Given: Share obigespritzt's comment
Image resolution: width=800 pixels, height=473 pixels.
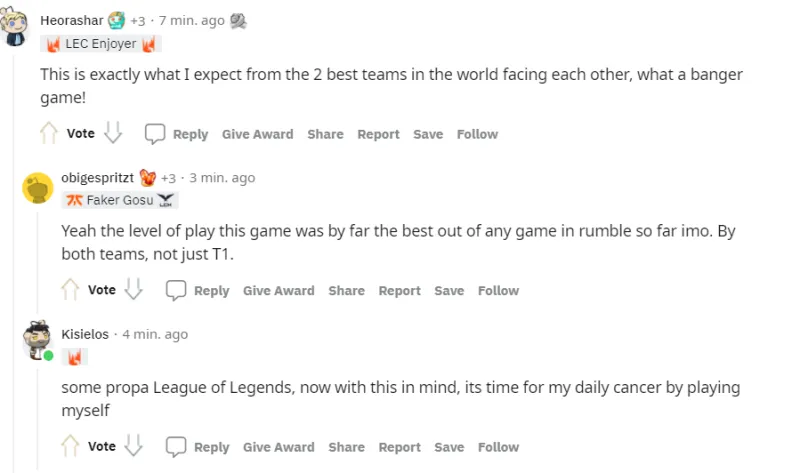Looking at the screenshot, I should click(x=346, y=290).
